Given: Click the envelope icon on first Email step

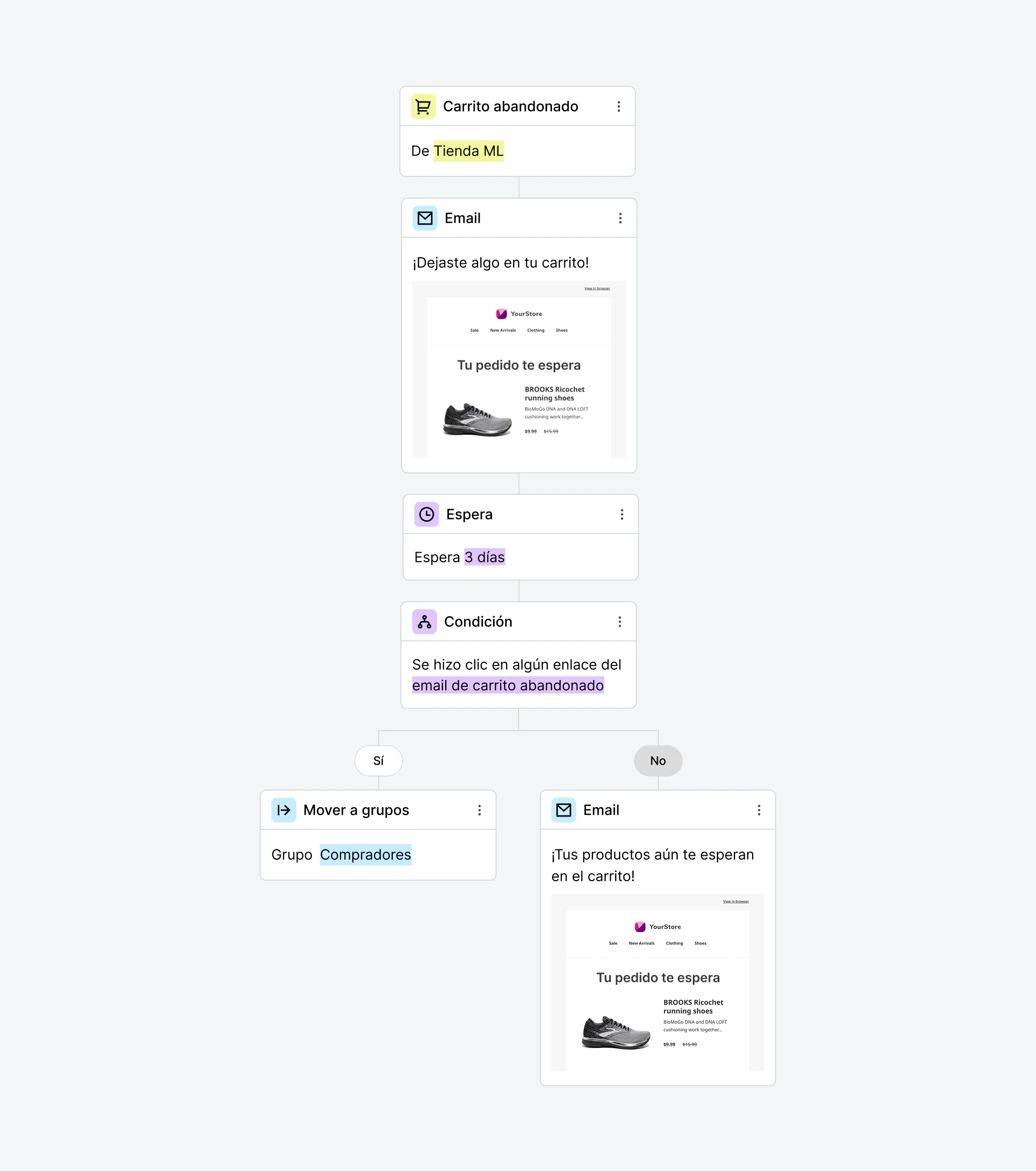Looking at the screenshot, I should pyautogui.click(x=425, y=218).
